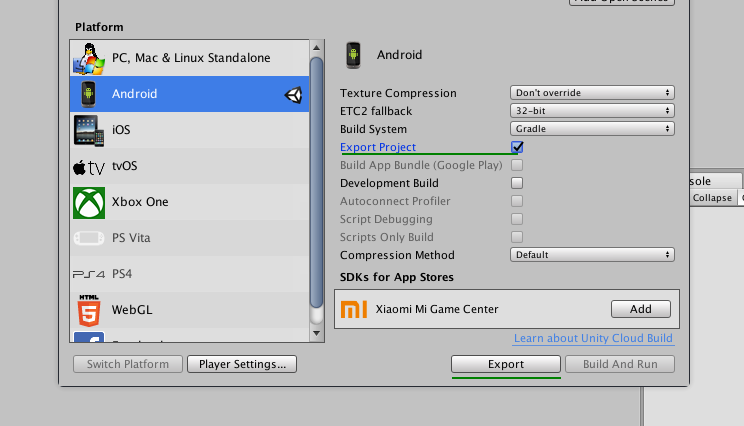Viewport: 744px width, 426px height.
Task: Open the Build System Gradle dropdown
Action: coord(592,129)
